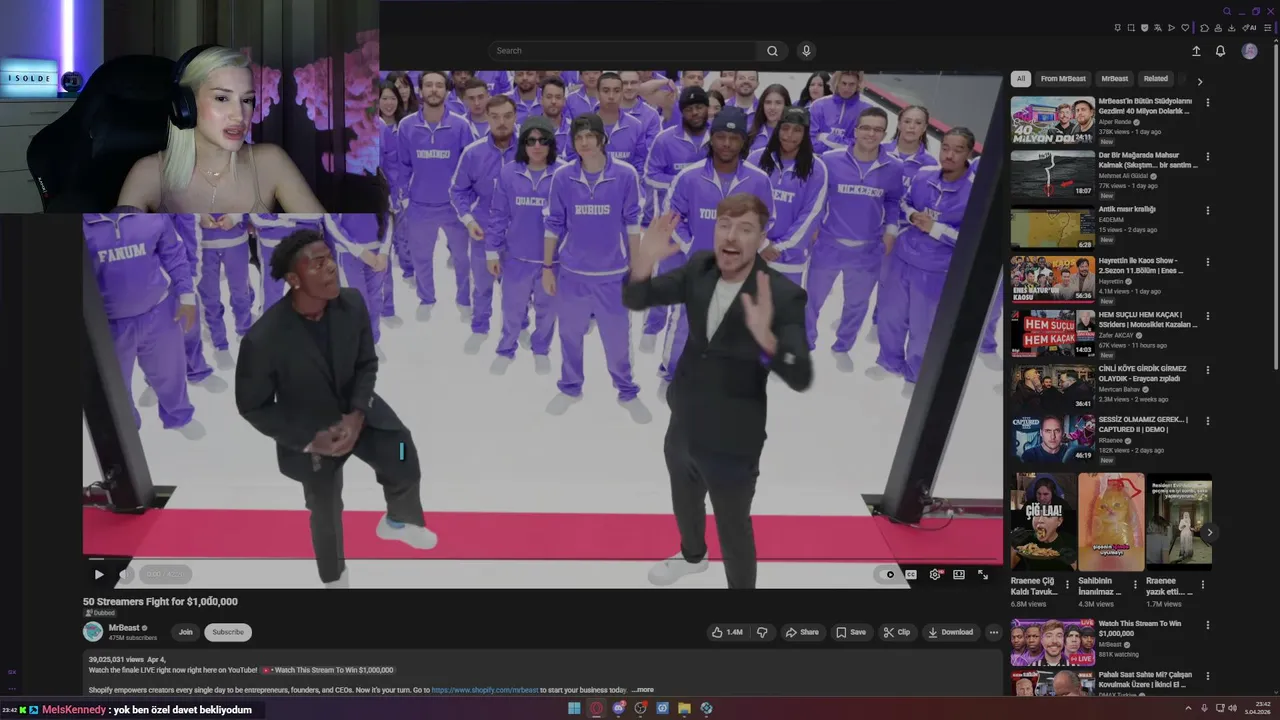The height and width of the screenshot is (720, 1280).
Task: Bookmark the page with the heart icon
Action: 1185,28
